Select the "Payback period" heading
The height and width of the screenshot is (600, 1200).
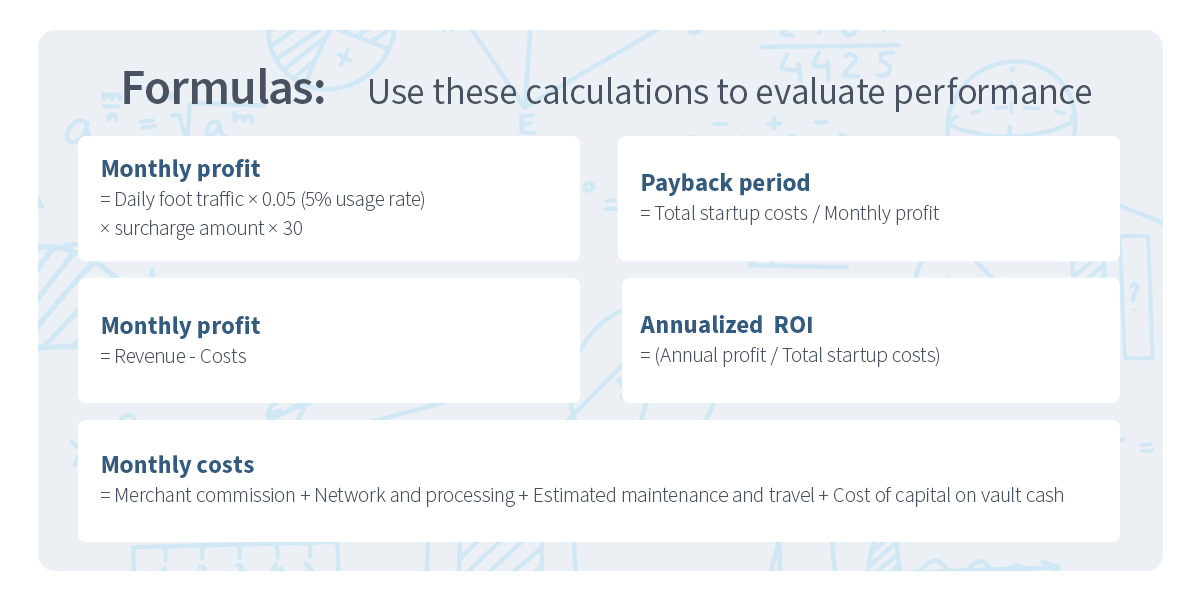pos(725,183)
